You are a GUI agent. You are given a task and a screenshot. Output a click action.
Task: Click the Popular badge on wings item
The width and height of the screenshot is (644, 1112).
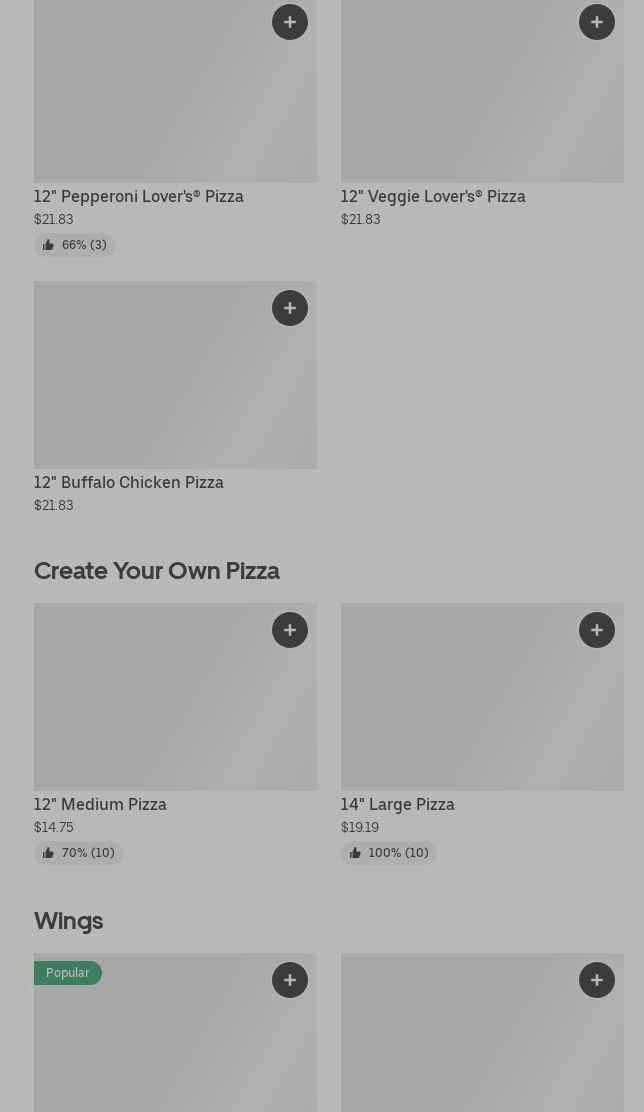[x=68, y=973]
